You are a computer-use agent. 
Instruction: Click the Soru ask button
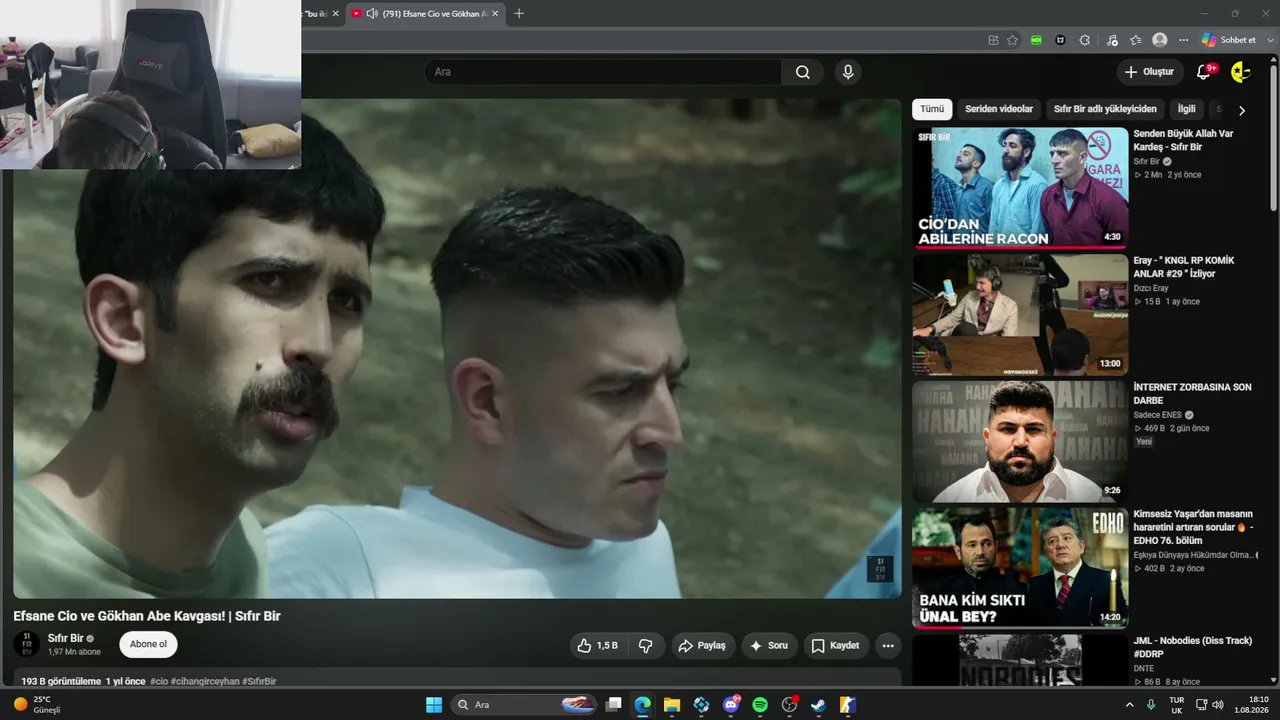click(770, 646)
